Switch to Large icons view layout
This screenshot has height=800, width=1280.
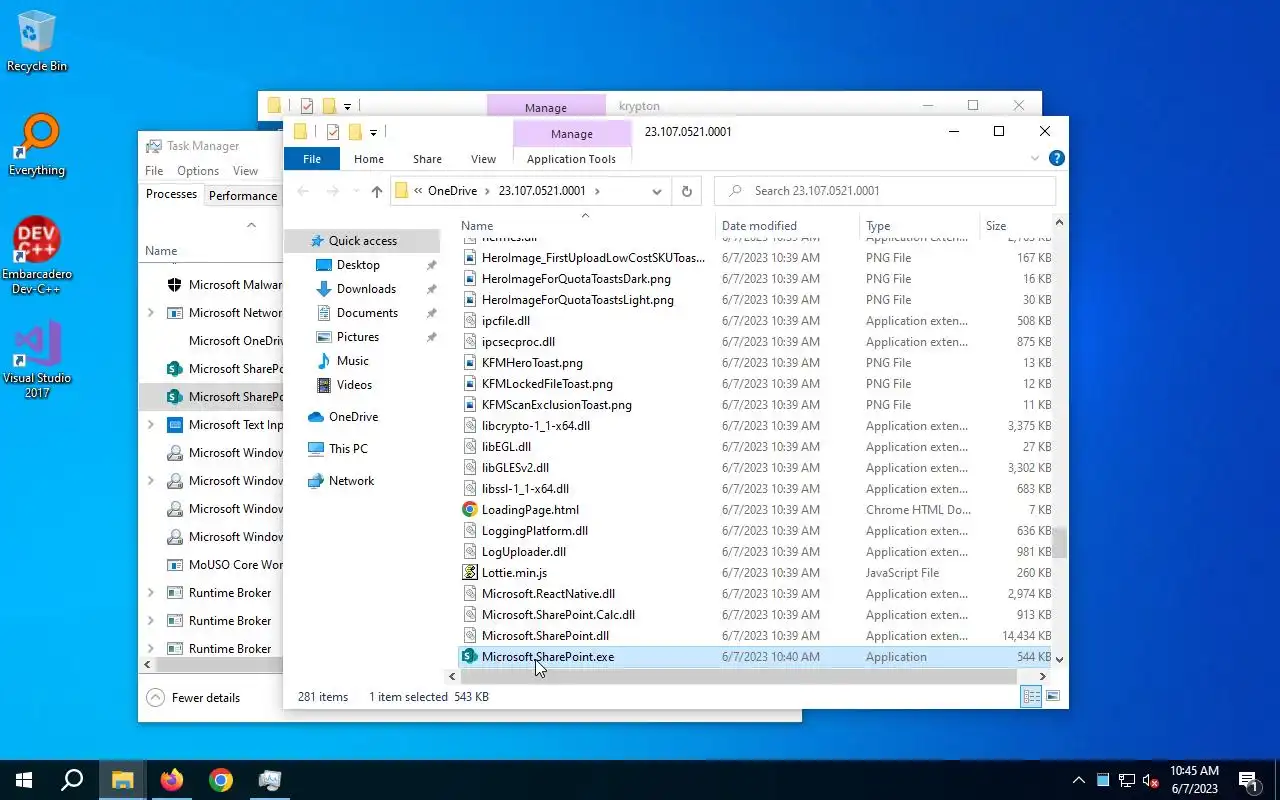pos(1052,697)
